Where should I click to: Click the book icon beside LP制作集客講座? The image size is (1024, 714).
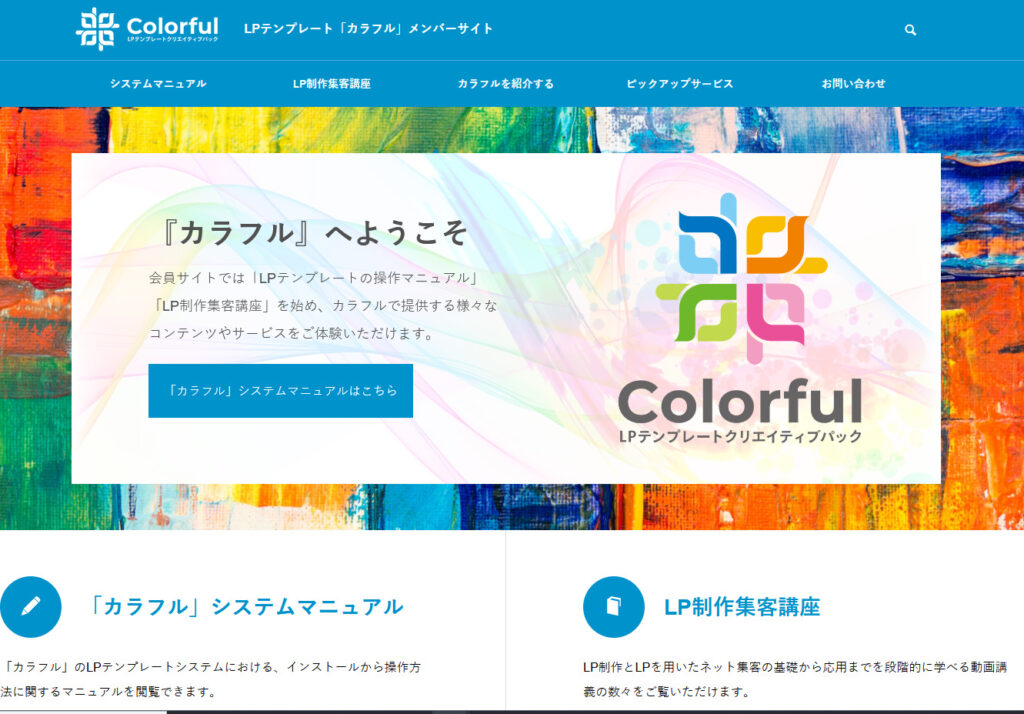click(613, 606)
